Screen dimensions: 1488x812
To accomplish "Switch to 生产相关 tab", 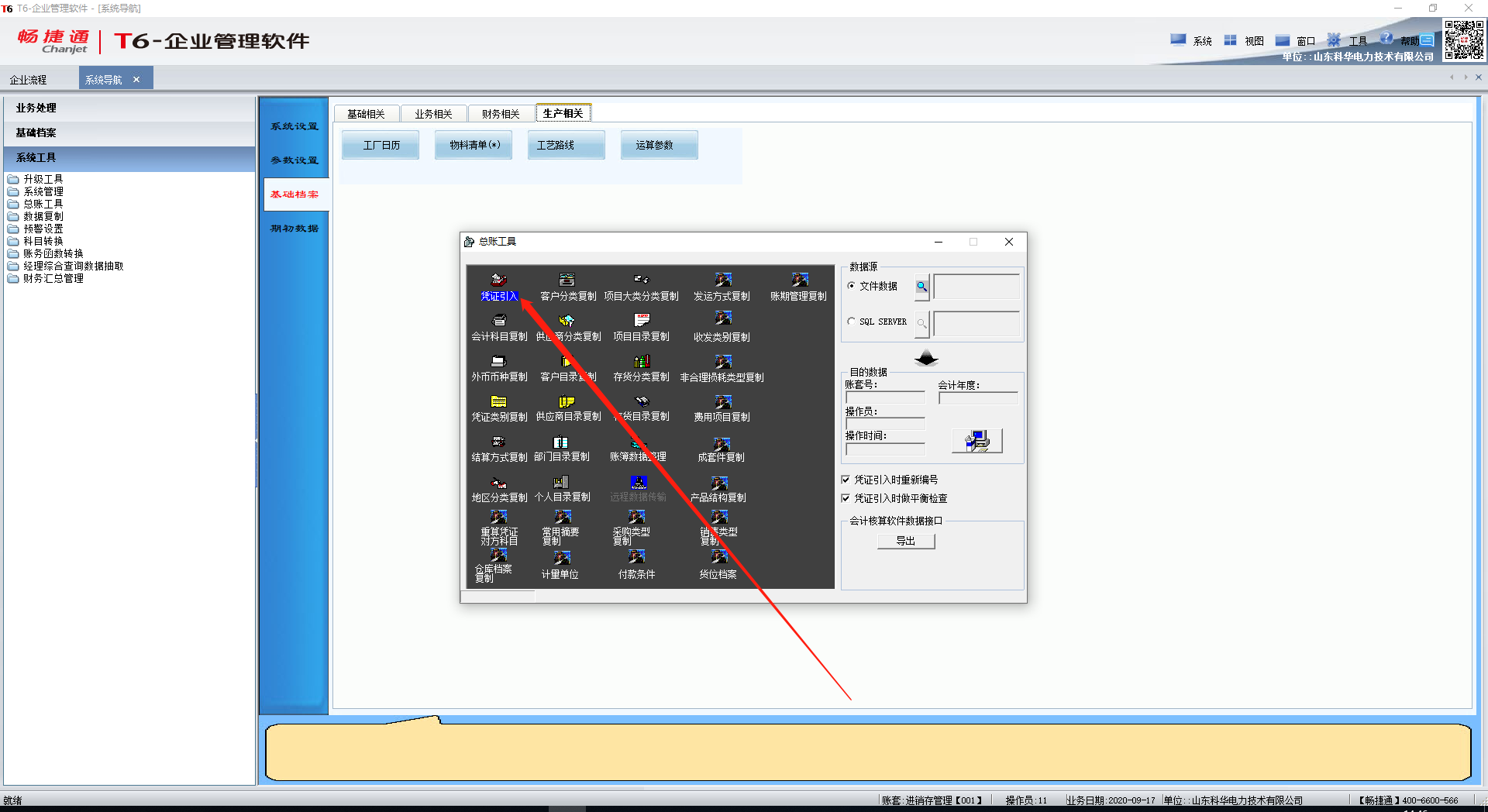I will [x=563, y=113].
